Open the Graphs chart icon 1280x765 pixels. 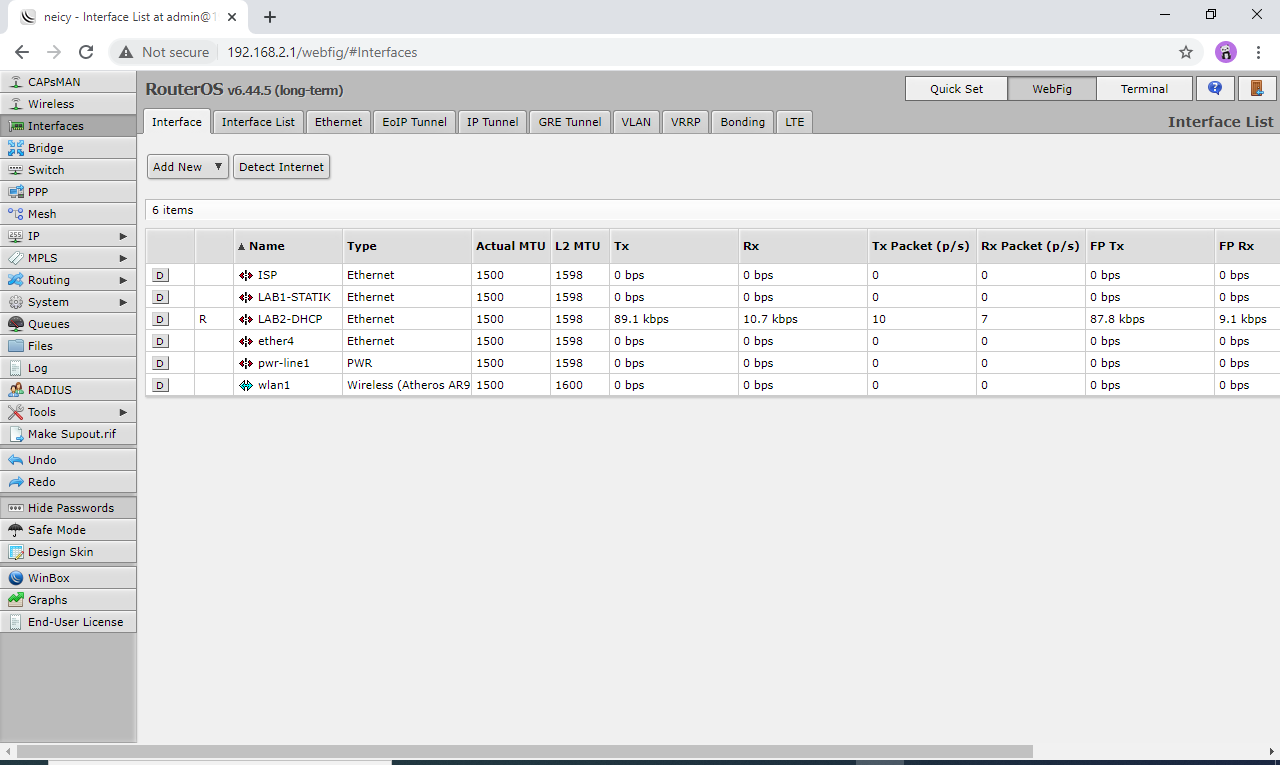[16, 600]
